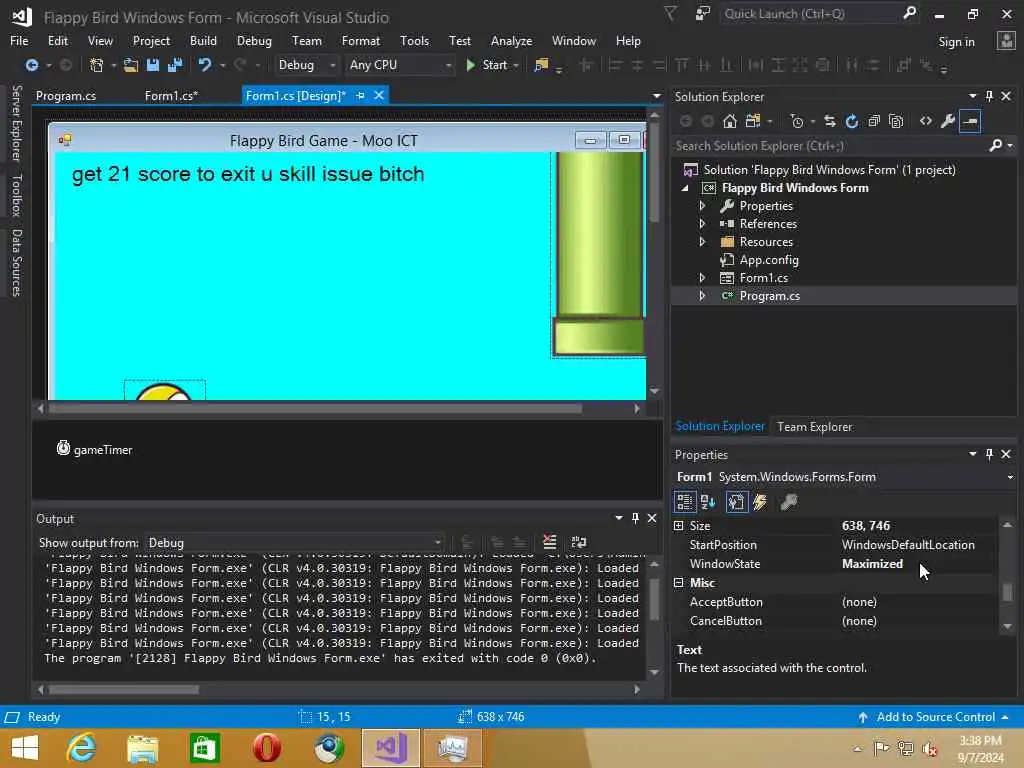1024x768 pixels.
Task: Collapse the Misc category in Properties
Action: (679, 583)
